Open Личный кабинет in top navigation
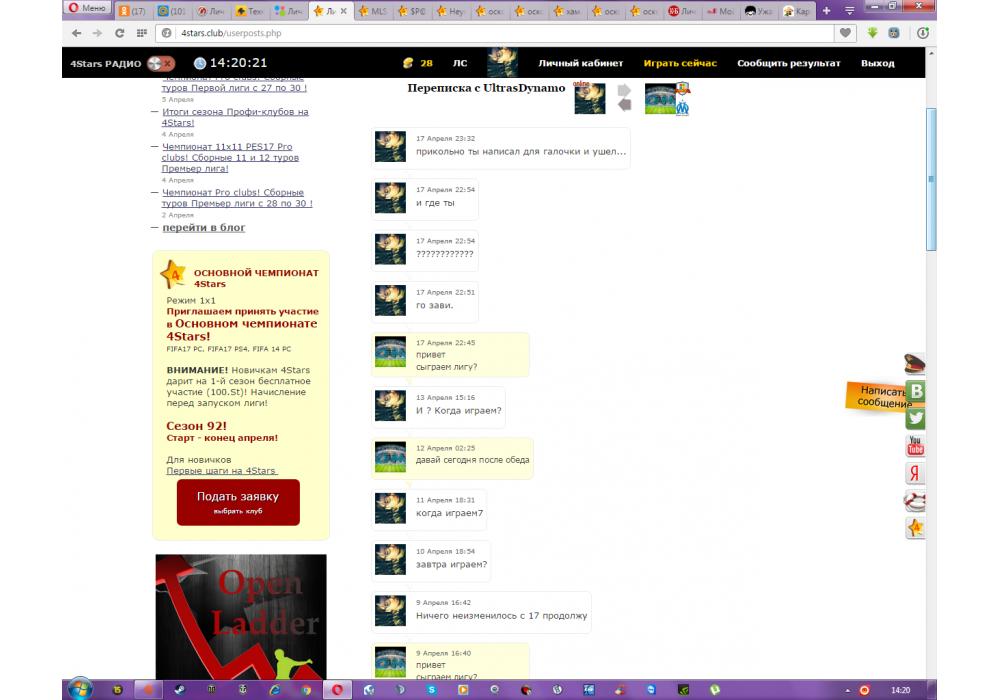This screenshot has width=1000, height=700. [x=580, y=63]
